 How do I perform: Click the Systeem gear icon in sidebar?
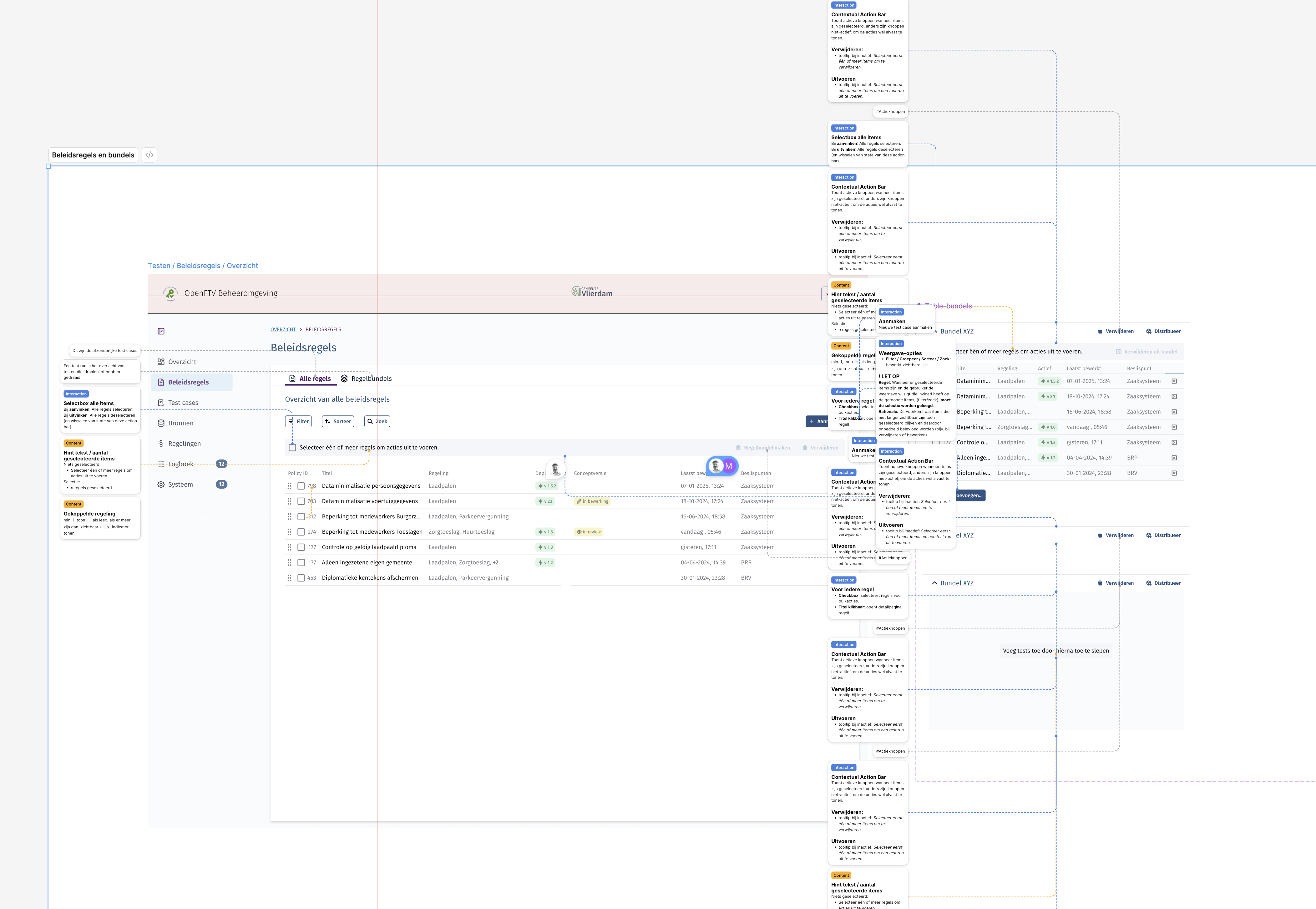[x=161, y=485]
